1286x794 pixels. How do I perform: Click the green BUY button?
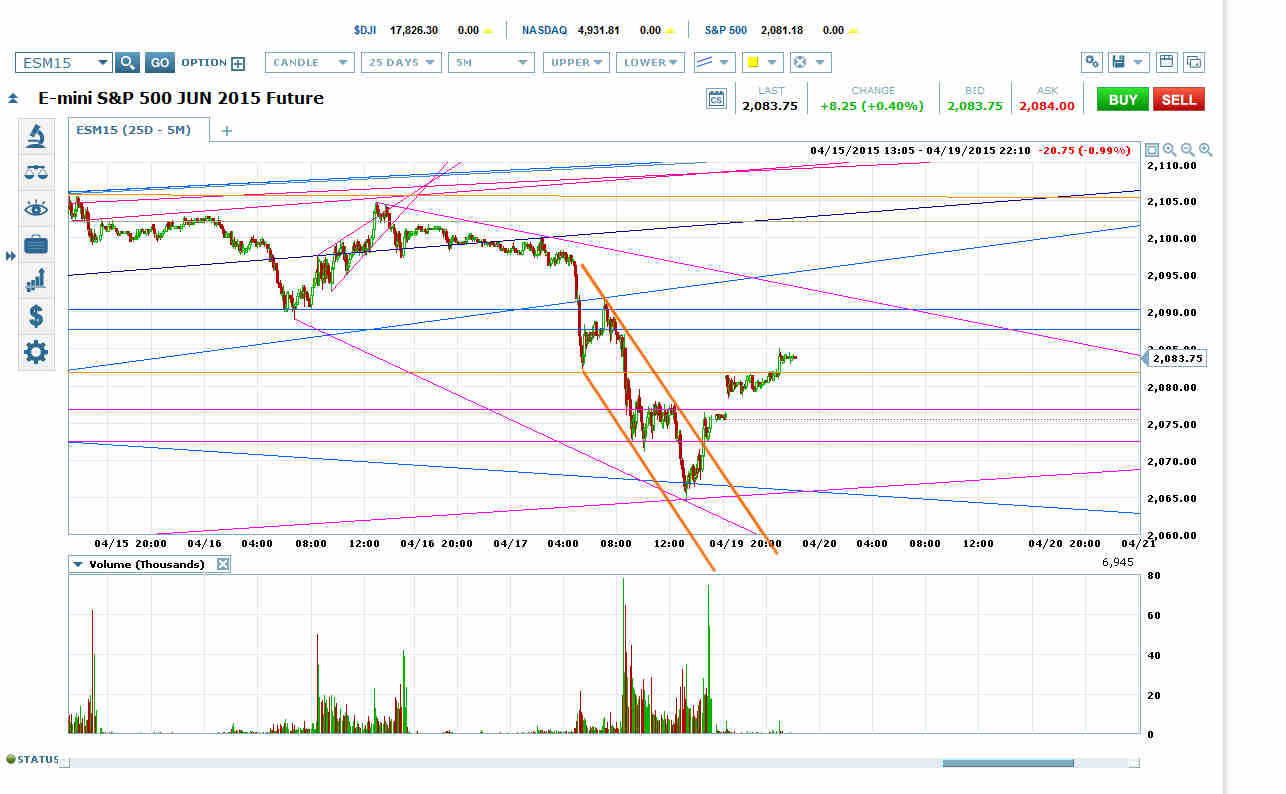click(1122, 99)
